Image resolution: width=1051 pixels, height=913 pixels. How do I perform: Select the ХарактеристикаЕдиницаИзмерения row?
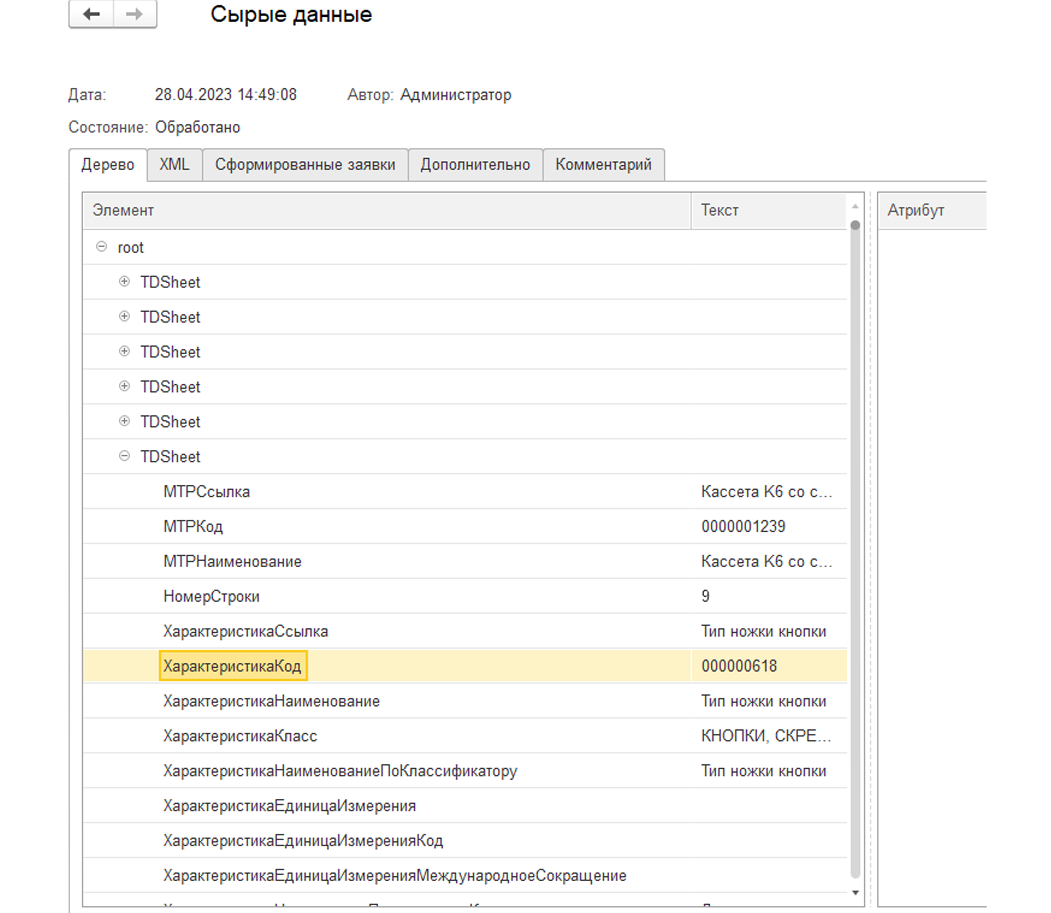click(x=465, y=805)
